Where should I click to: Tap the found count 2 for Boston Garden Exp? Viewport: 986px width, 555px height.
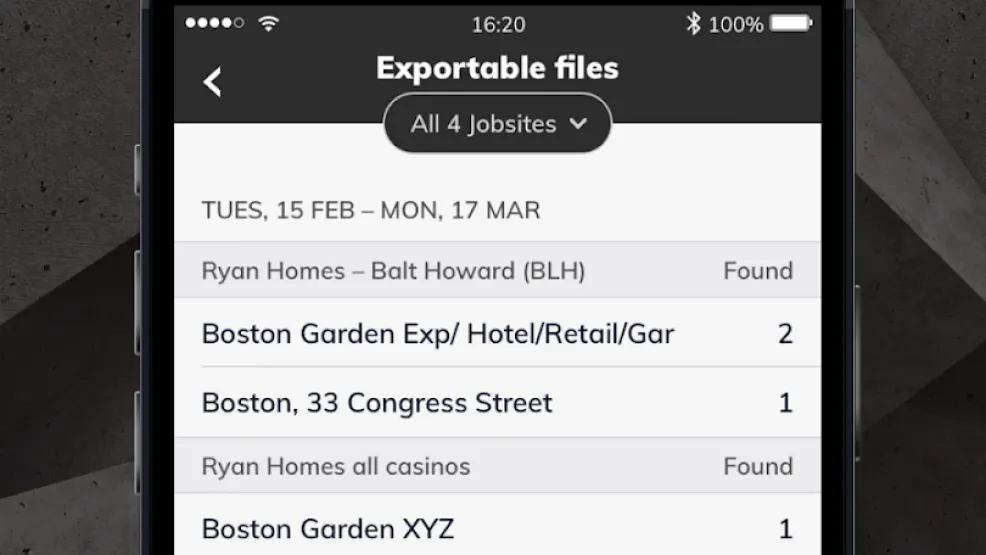(785, 334)
